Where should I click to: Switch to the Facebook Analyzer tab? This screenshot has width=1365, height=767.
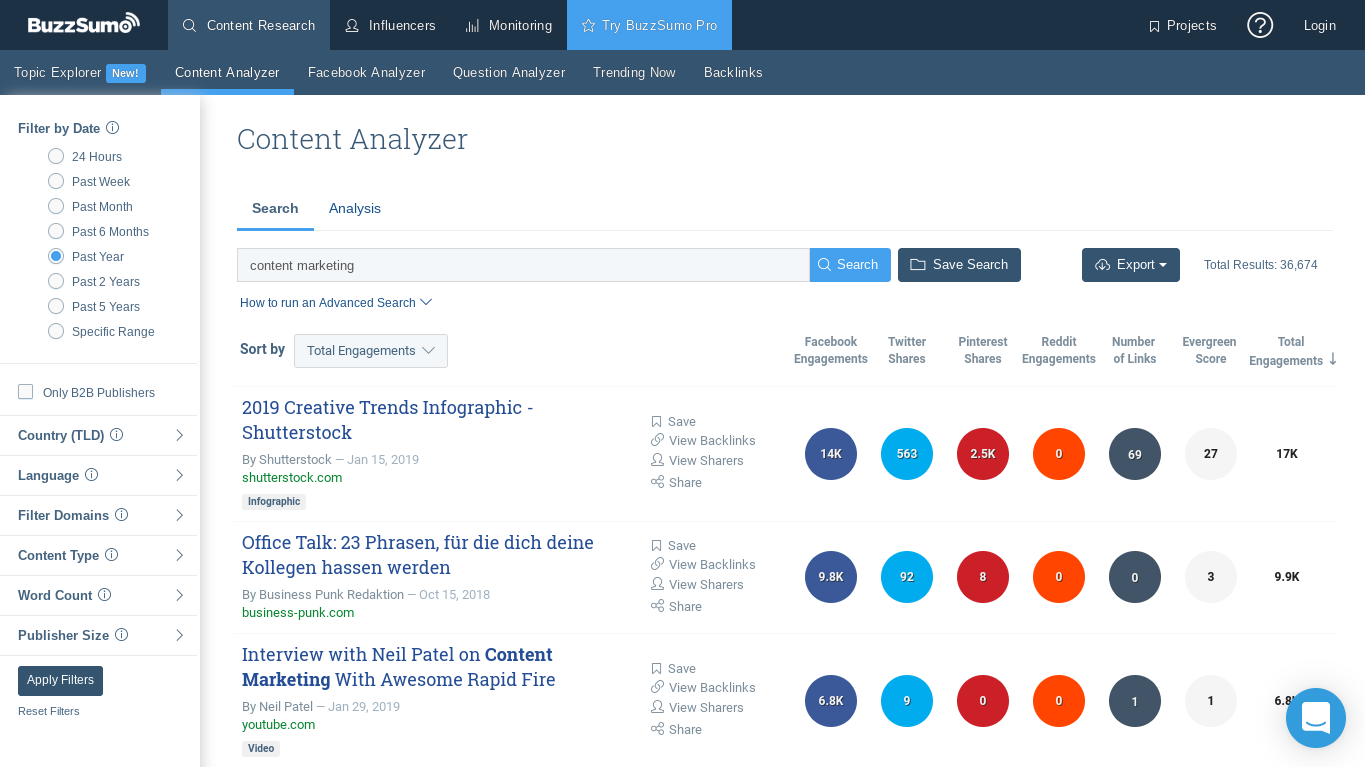pos(367,73)
